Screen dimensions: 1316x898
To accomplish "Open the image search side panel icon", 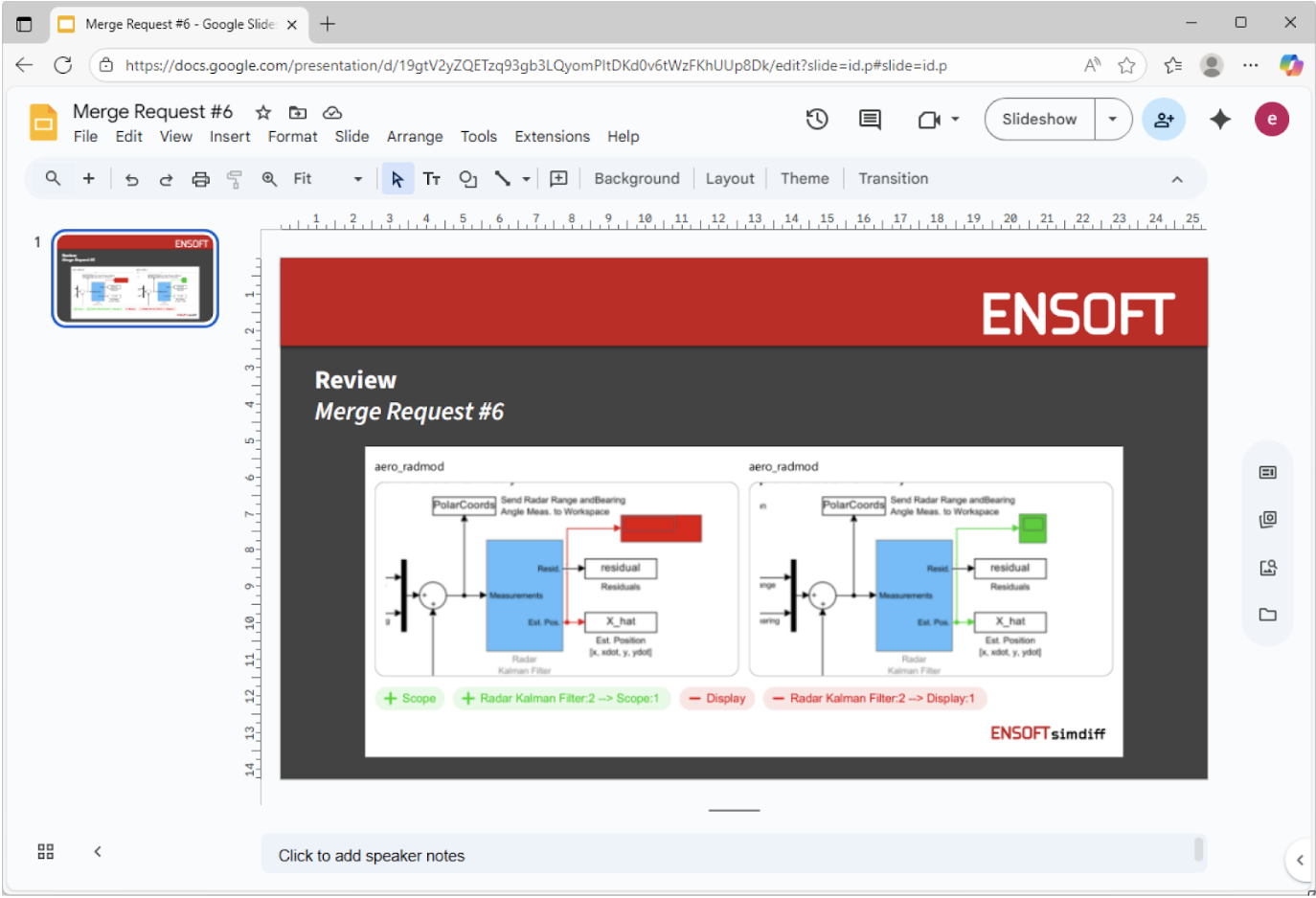I will coord(1268,568).
